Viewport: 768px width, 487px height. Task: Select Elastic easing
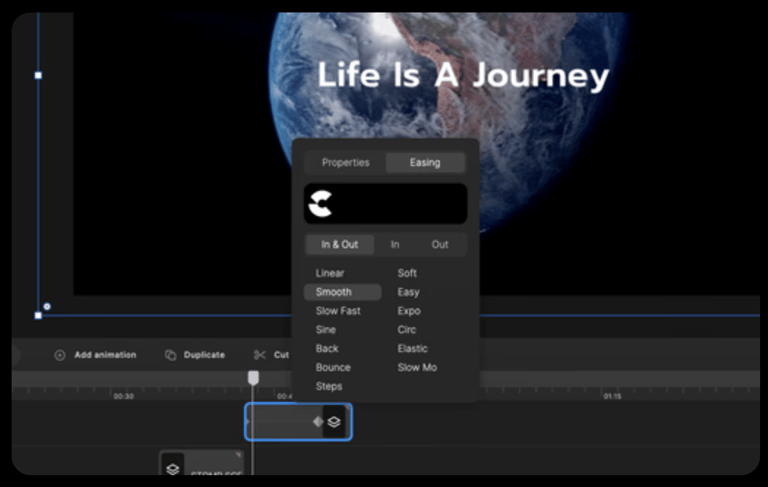[412, 349]
